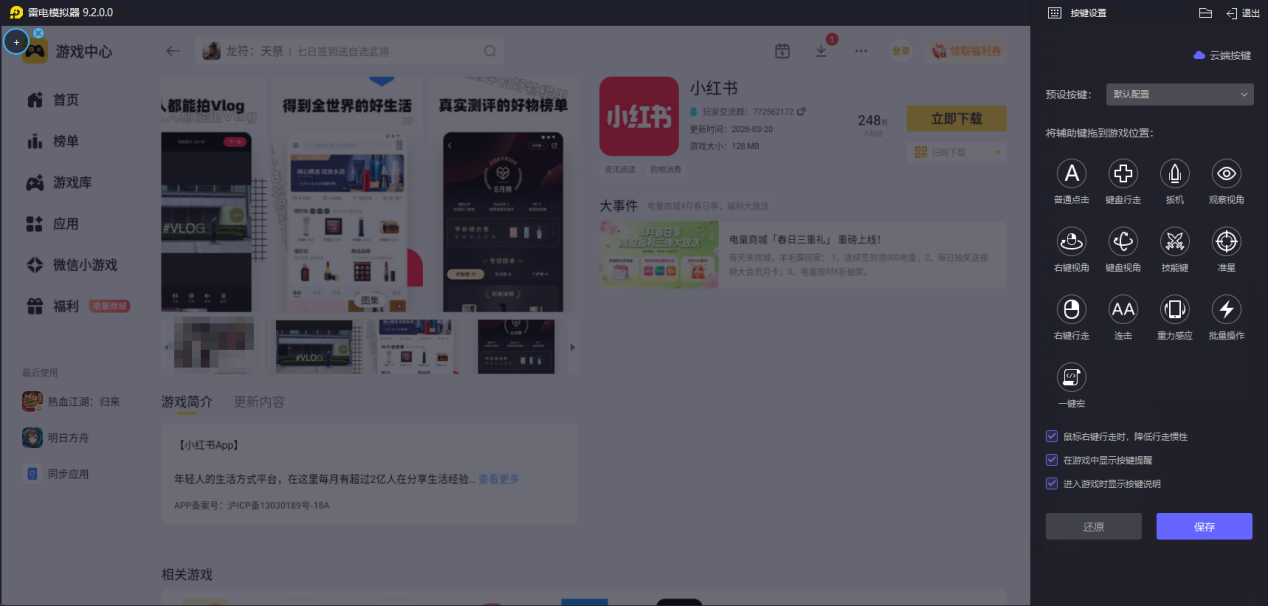The width and height of the screenshot is (1268, 606).
Task: Select the 右键视角 key icon
Action: tap(1071, 241)
